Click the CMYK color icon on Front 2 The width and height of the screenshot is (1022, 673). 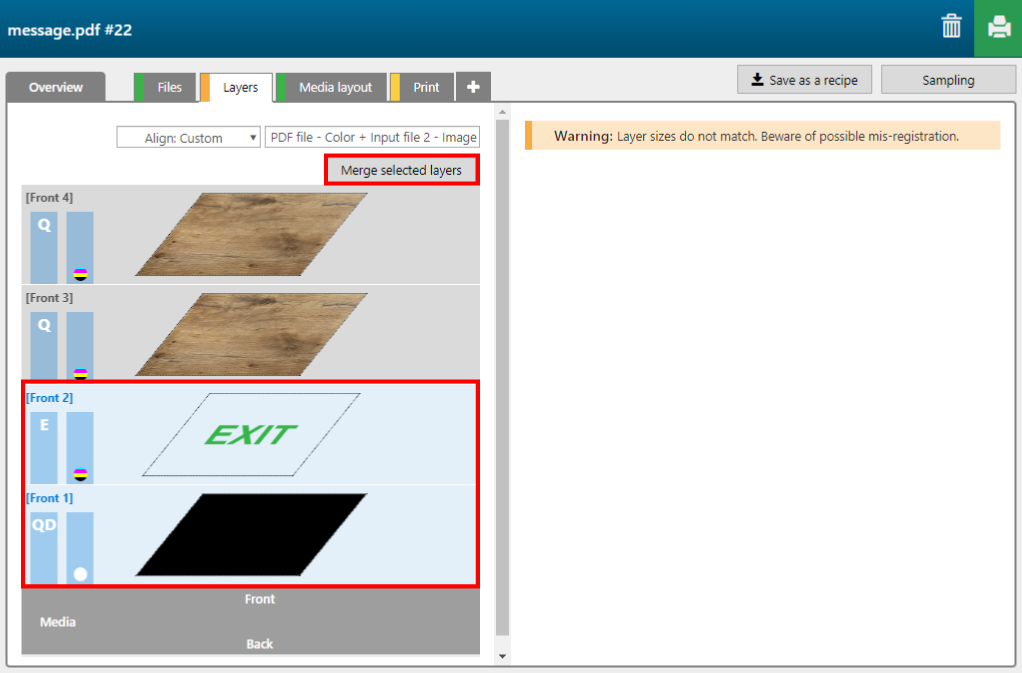(x=81, y=474)
